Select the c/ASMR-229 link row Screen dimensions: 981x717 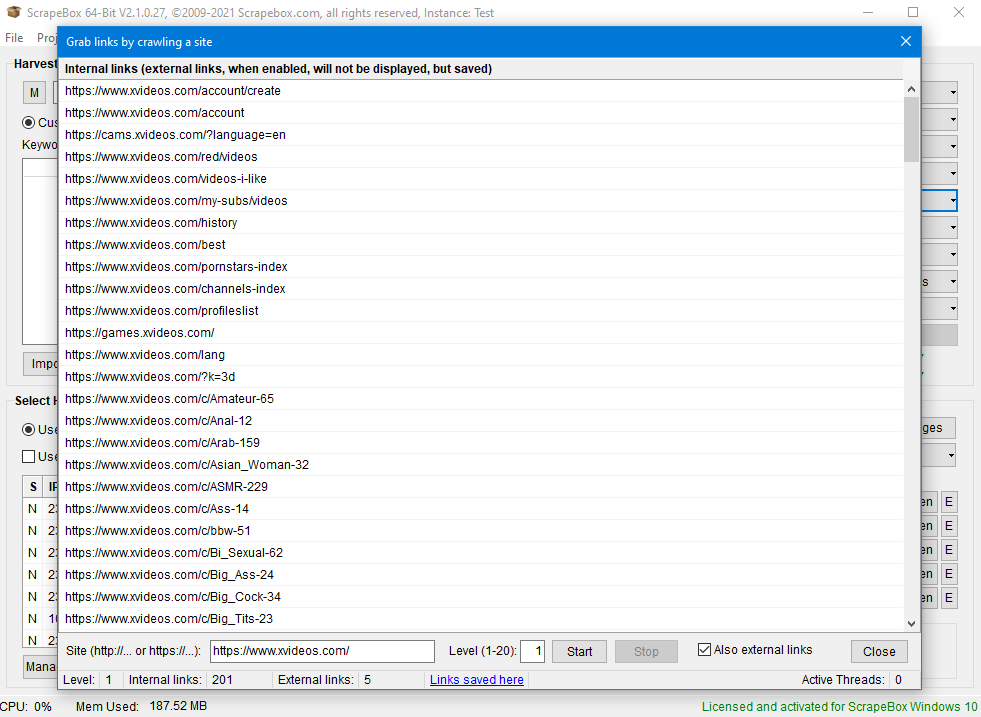tap(480, 486)
